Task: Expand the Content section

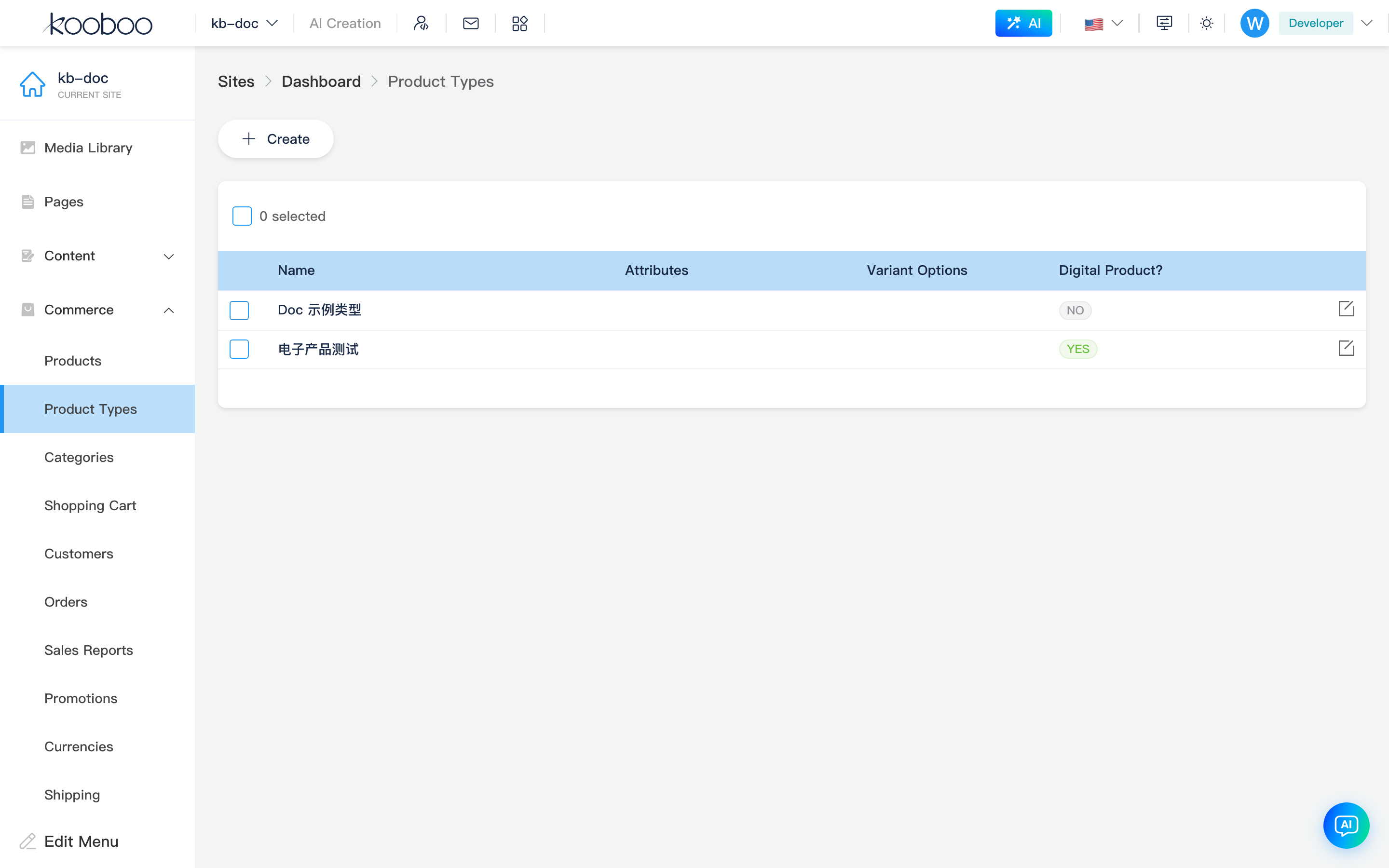Action: pyautogui.click(x=97, y=256)
